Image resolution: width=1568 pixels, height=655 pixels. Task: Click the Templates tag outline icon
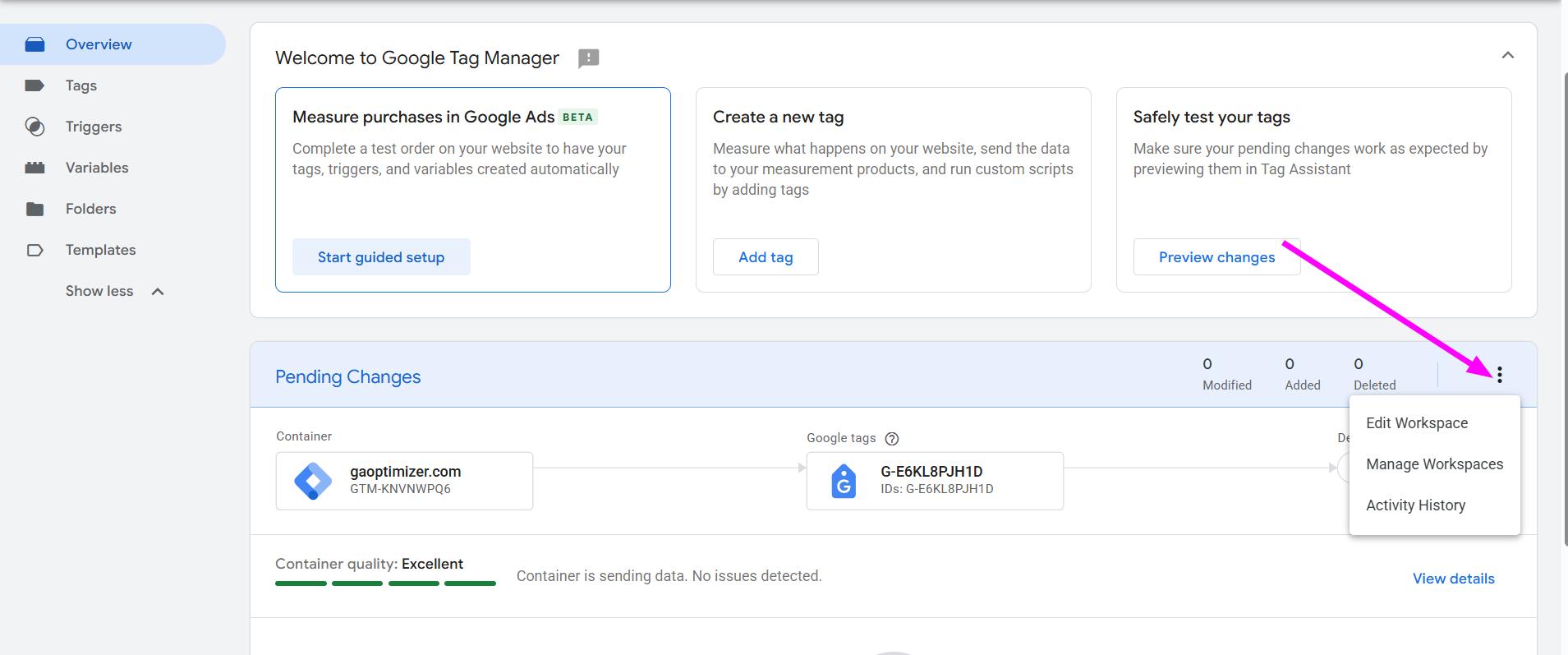tap(34, 250)
